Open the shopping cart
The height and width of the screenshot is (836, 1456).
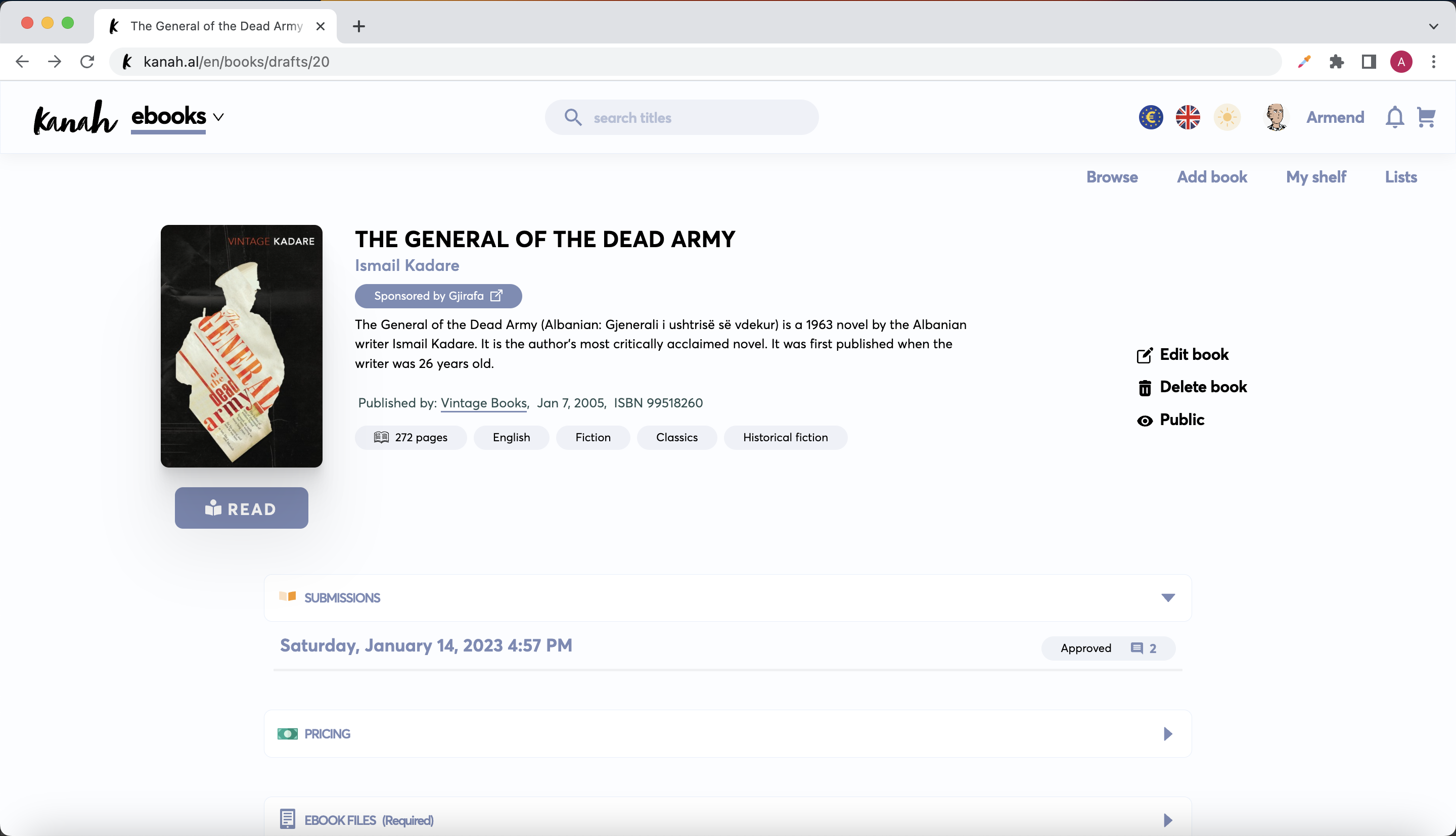(1426, 117)
